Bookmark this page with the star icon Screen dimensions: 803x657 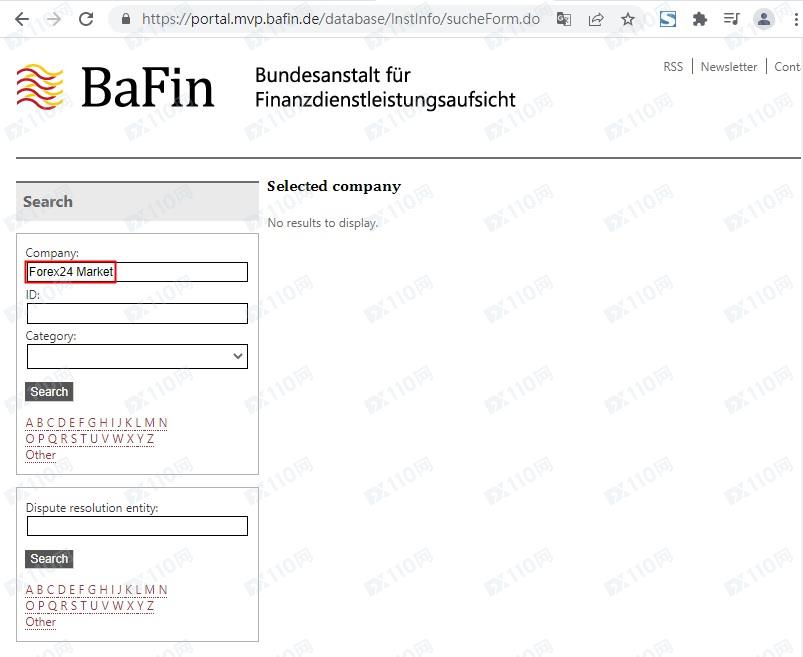tap(628, 19)
